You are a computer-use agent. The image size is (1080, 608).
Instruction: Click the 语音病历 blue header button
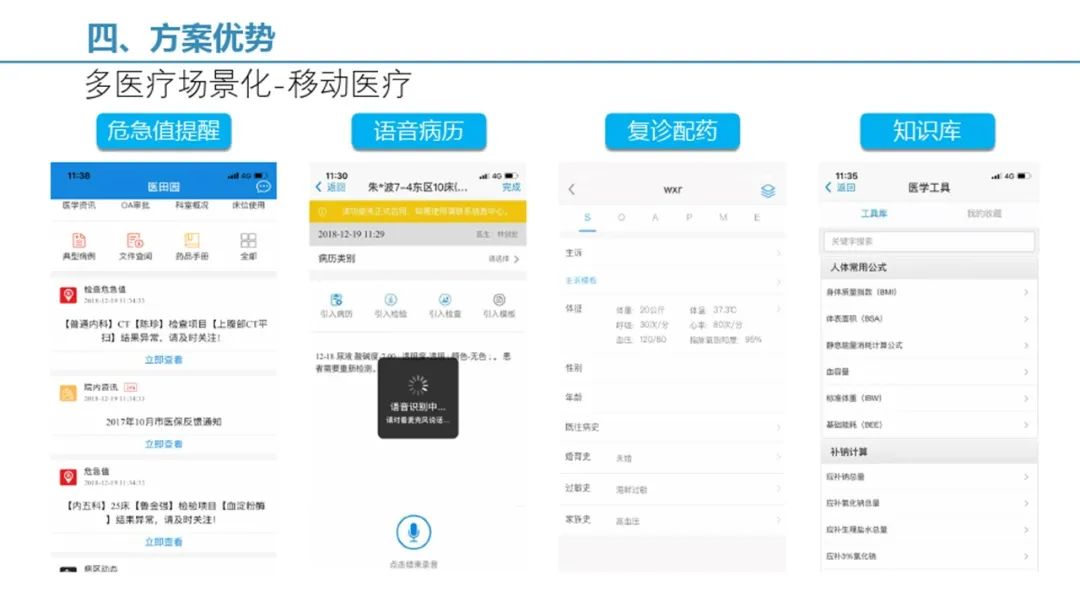(x=419, y=131)
